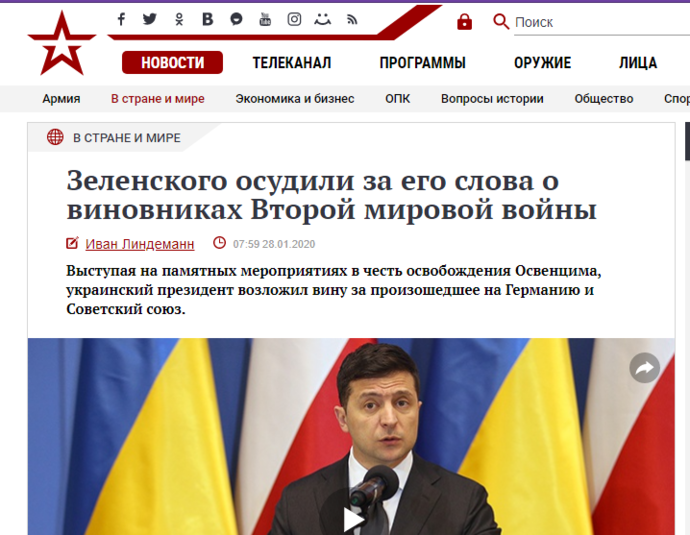This screenshot has width=690, height=535.
Task: Open the ОРУЖИЕ menu item
Action: point(542,62)
